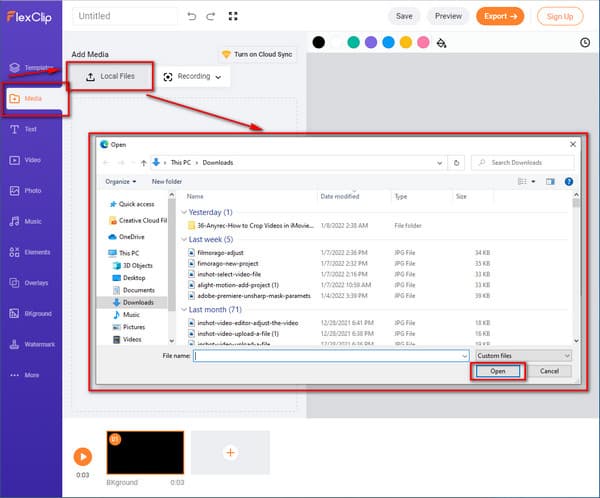Open the BKground sidebar section
Image resolution: width=600 pixels, height=498 pixels.
point(30,313)
